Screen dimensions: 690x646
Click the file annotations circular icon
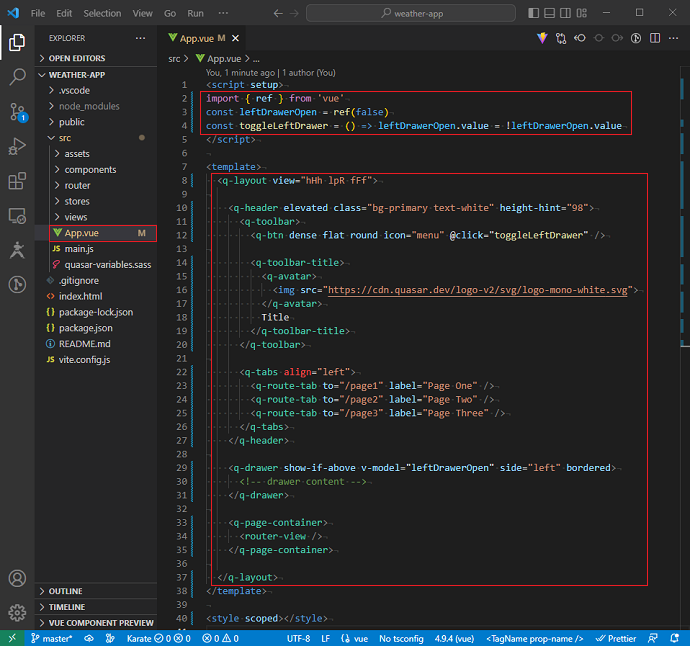[x=636, y=38]
